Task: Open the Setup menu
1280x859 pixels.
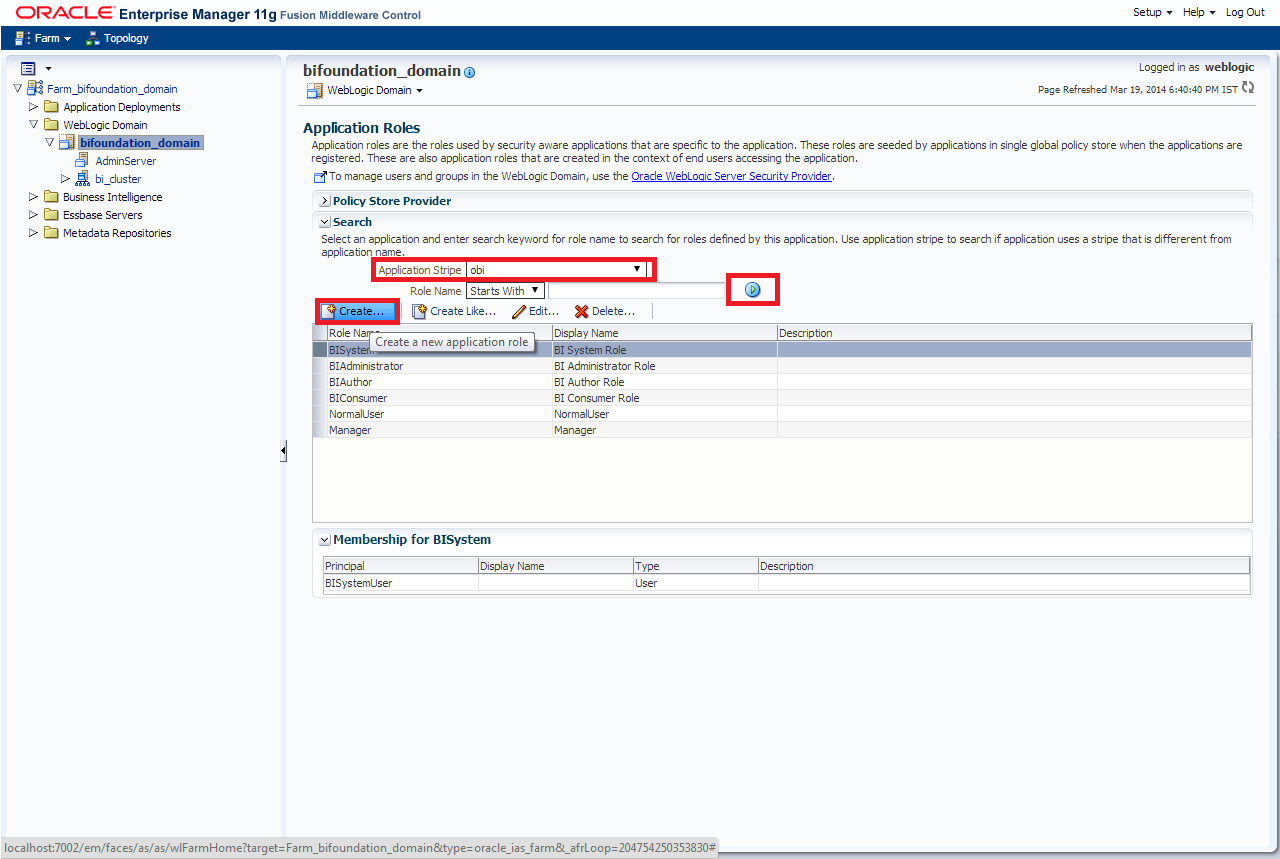Action: point(1152,12)
